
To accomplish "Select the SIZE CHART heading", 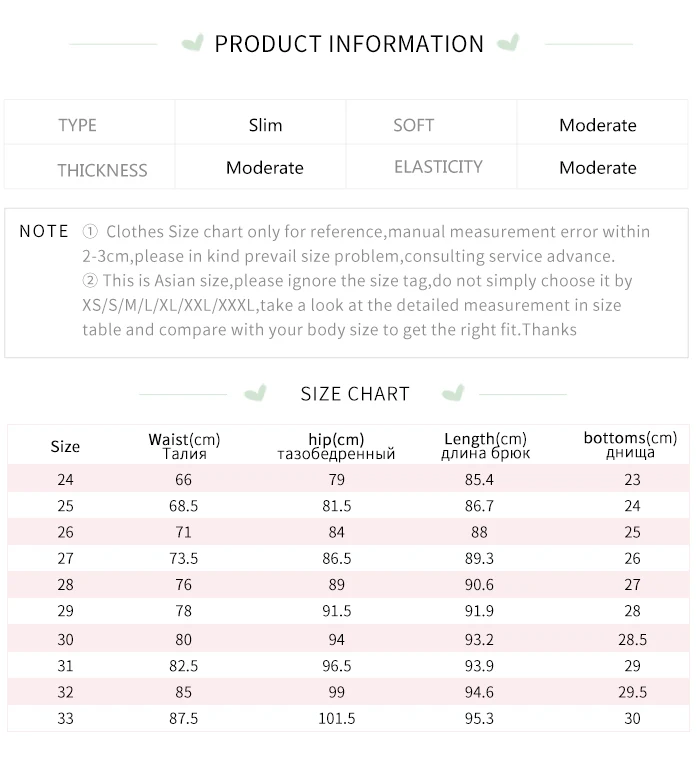I will coord(355,394).
